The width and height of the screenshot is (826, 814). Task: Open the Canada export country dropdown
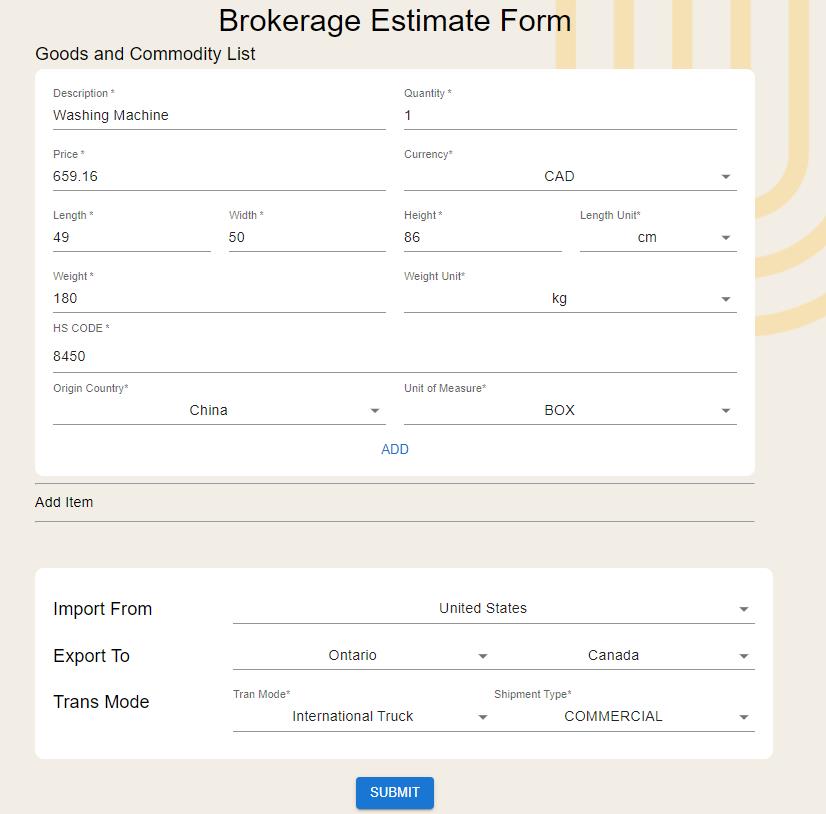click(x=624, y=655)
